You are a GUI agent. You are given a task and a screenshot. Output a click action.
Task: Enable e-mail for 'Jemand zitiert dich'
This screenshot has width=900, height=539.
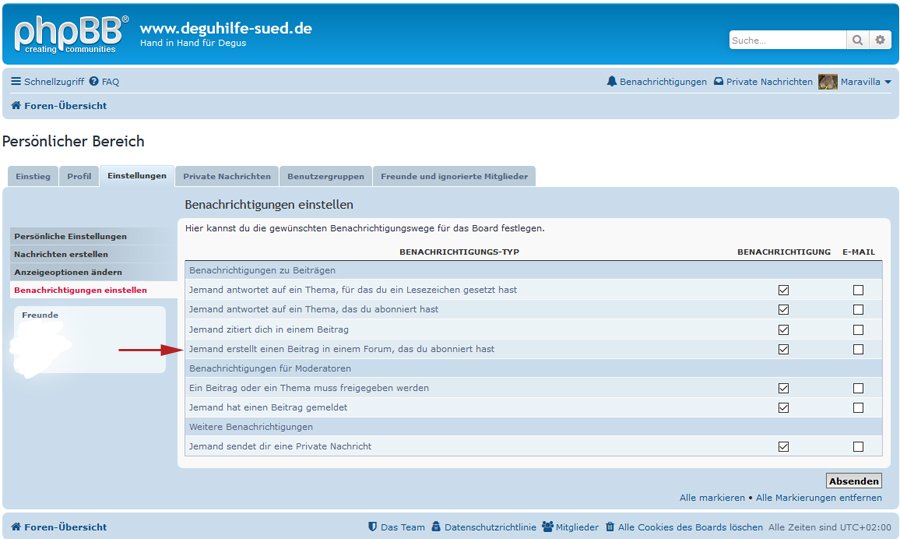point(858,329)
